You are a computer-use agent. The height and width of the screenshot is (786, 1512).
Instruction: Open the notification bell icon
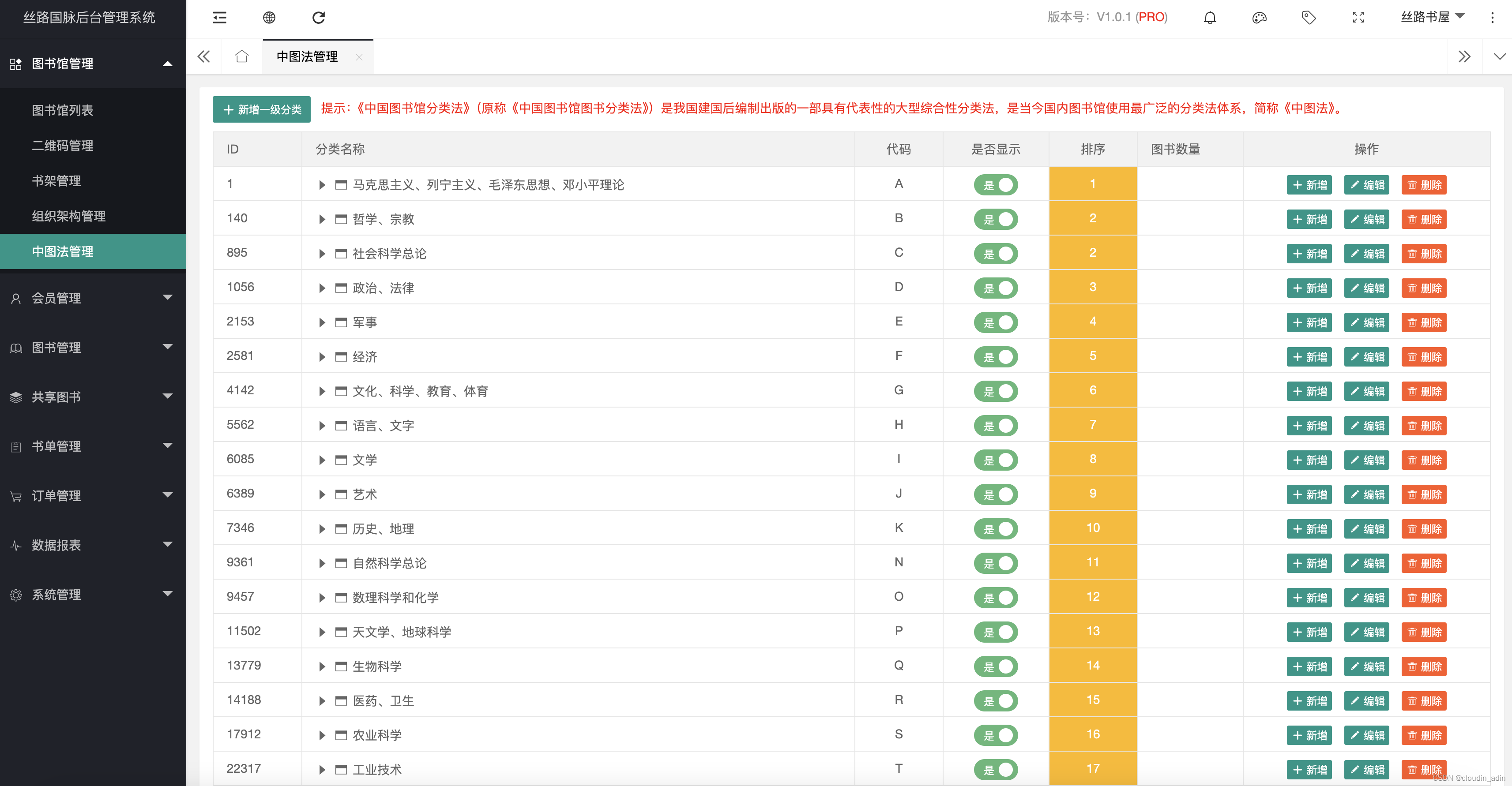tap(1210, 18)
